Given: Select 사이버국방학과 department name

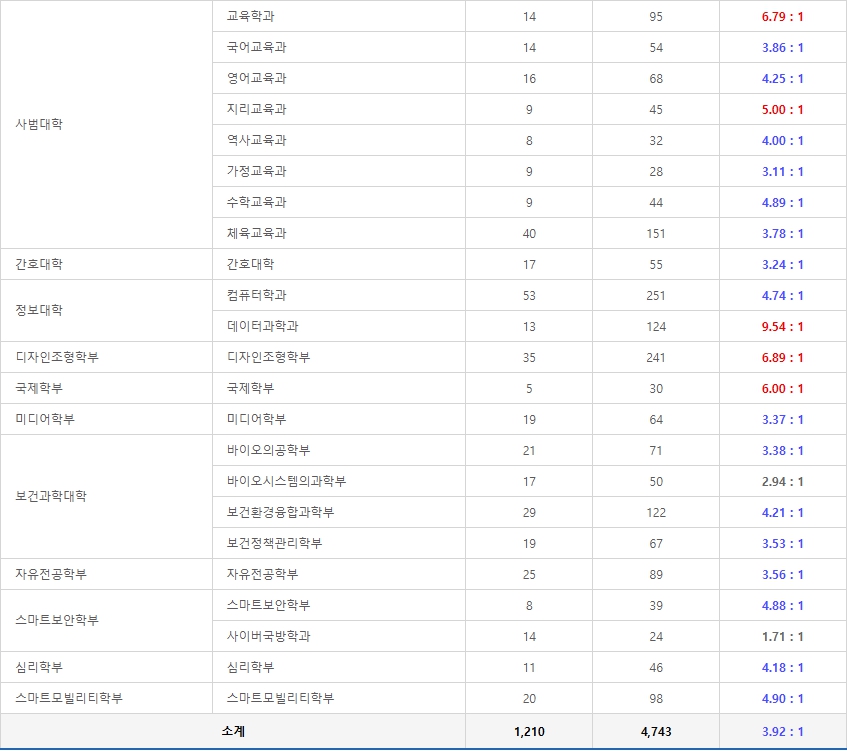Looking at the screenshot, I should [x=268, y=636].
